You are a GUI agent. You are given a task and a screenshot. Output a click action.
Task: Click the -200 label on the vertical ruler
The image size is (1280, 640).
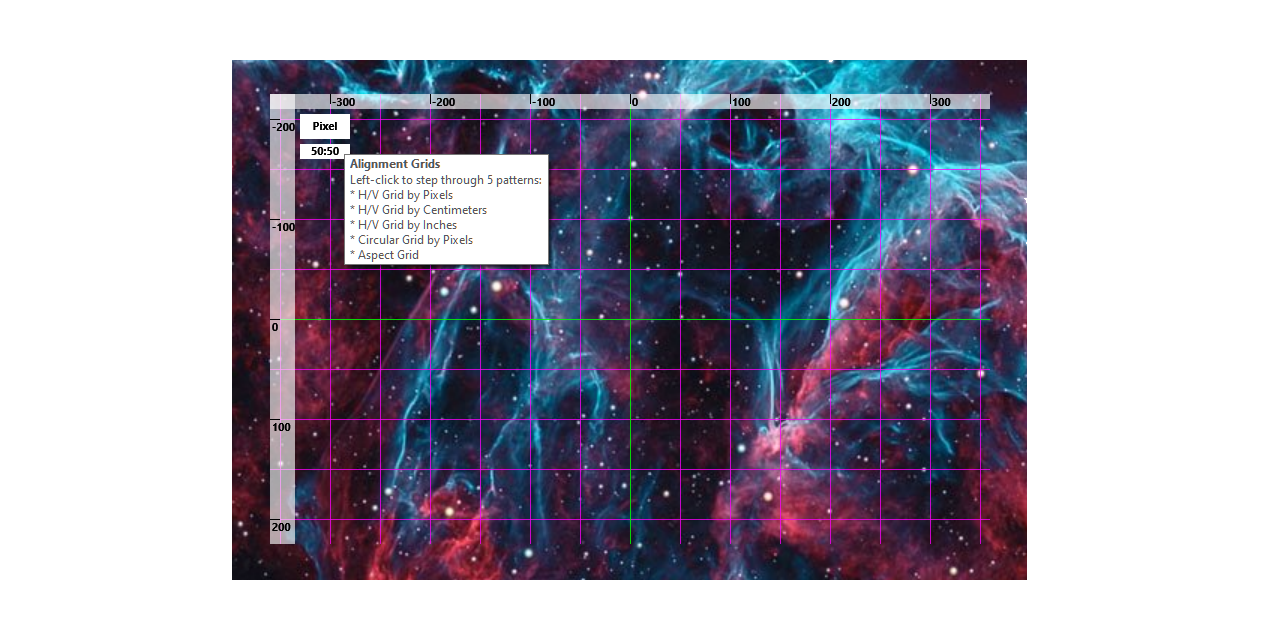[281, 127]
